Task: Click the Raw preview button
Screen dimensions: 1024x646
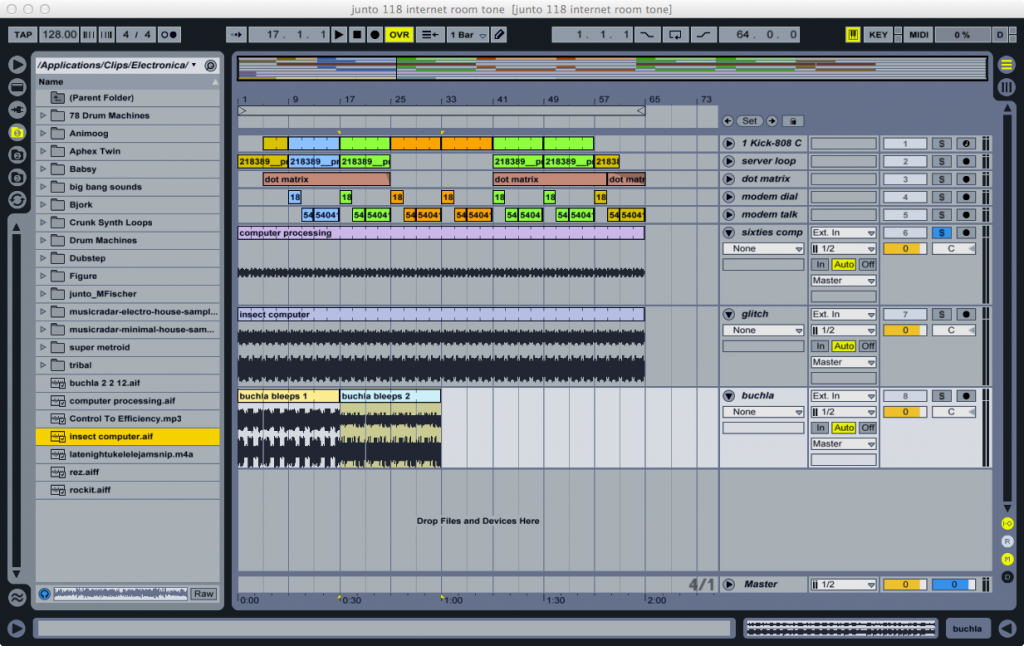Action: [203, 594]
